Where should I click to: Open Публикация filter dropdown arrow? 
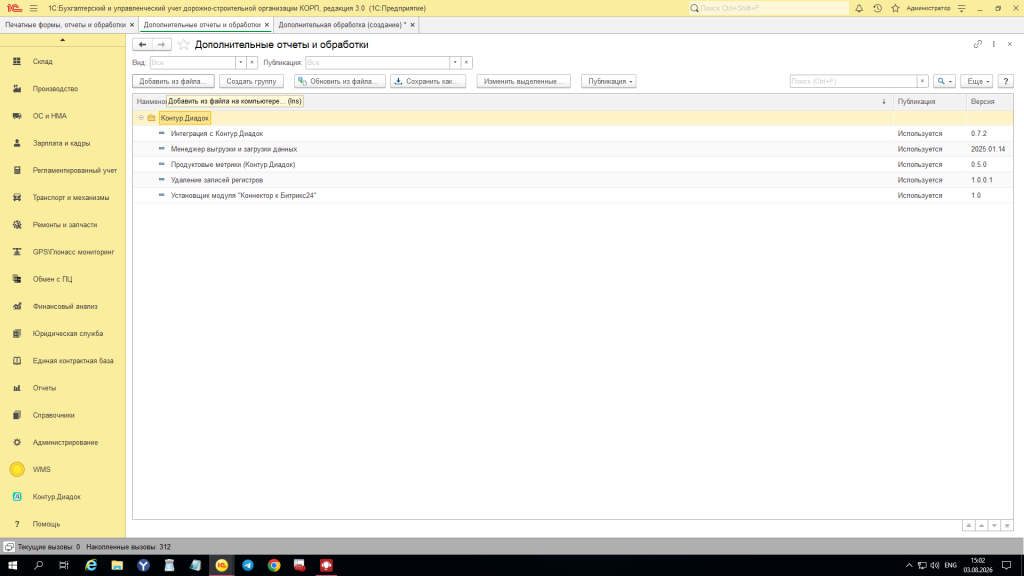tap(455, 63)
